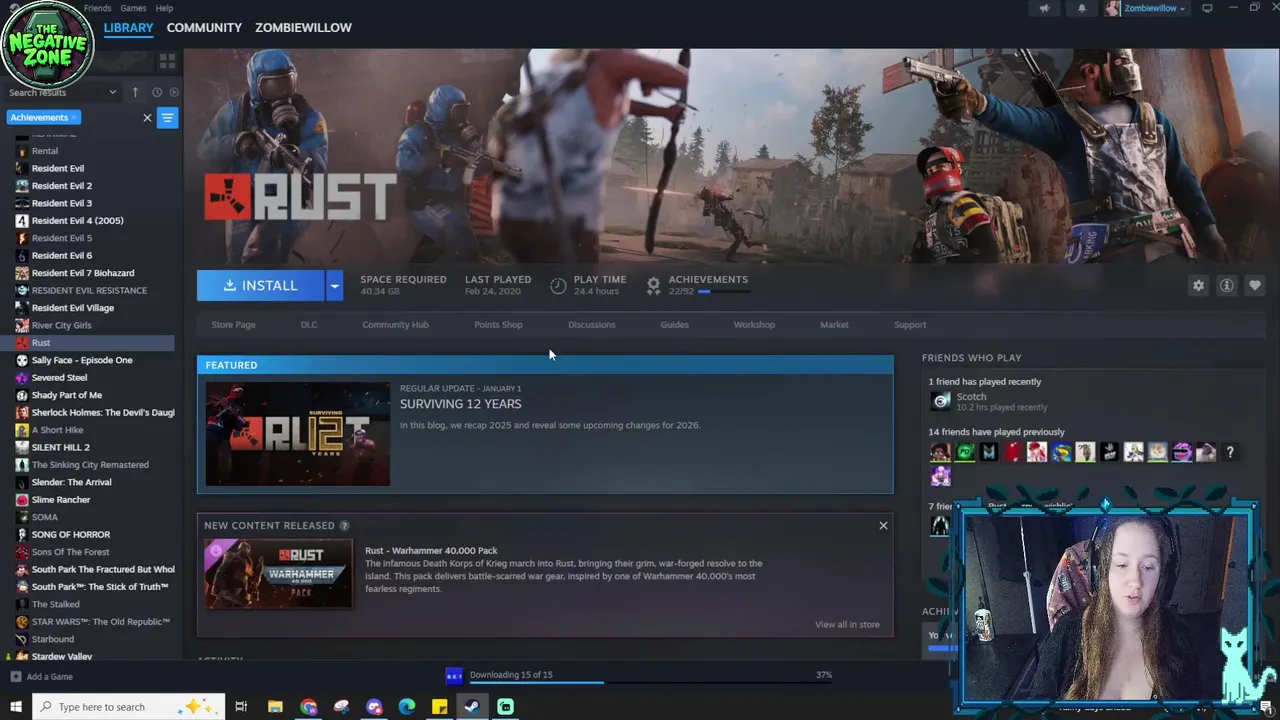Click the download progress bar
Image resolution: width=1280 pixels, height=720 pixels.
click(652, 683)
